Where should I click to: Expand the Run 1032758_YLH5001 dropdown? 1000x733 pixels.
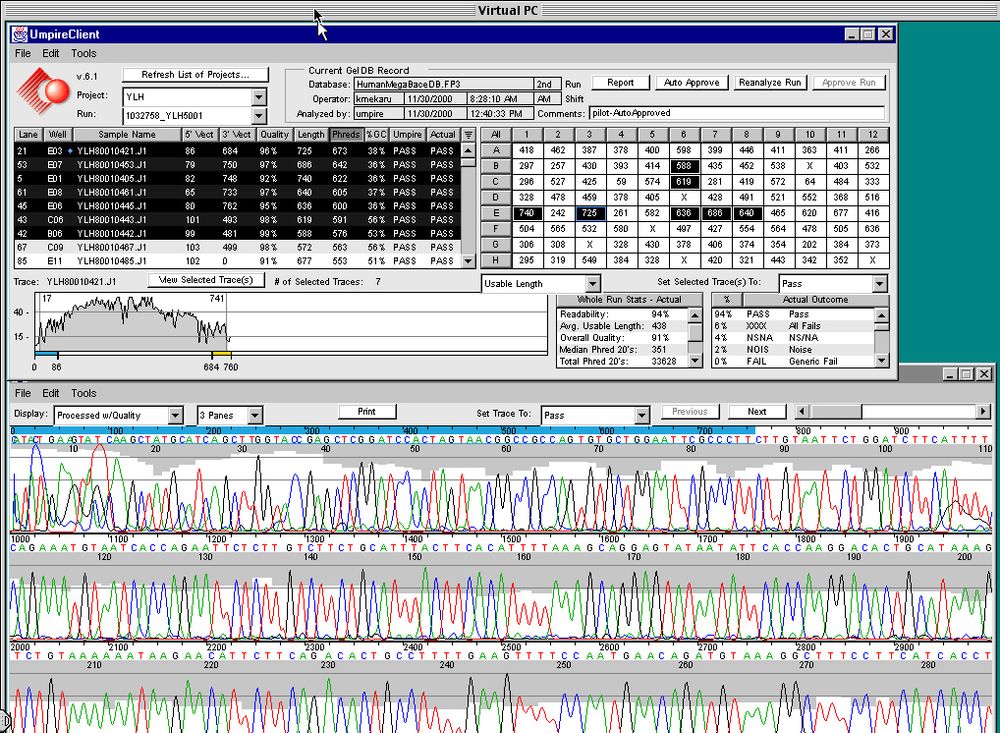tap(258, 115)
